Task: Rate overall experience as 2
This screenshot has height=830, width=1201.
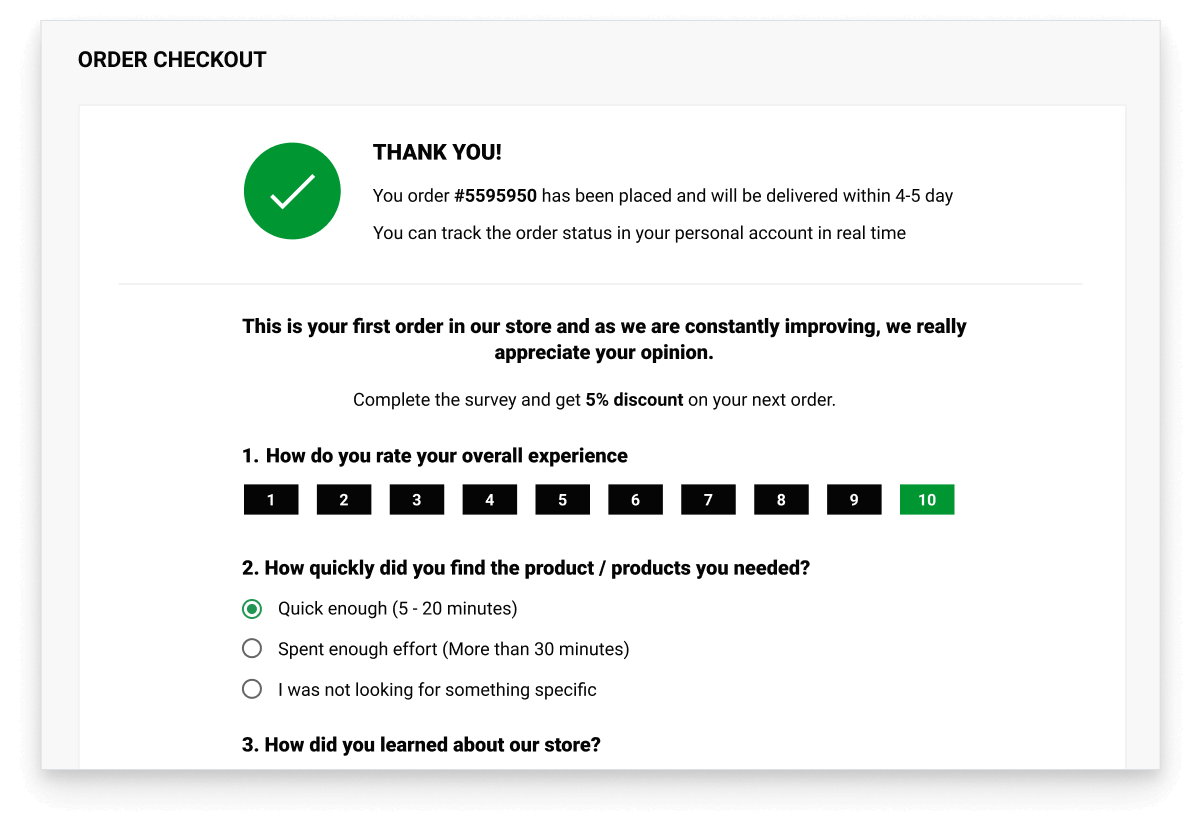Action: [x=344, y=500]
